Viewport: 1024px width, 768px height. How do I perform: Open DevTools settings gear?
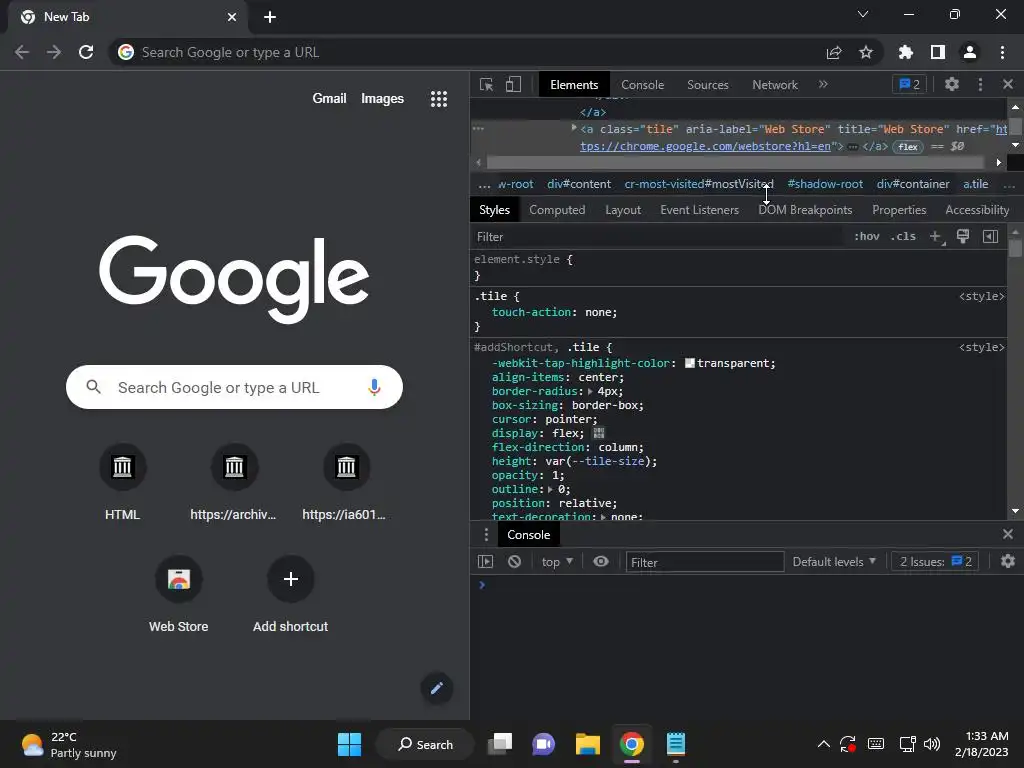coord(952,84)
